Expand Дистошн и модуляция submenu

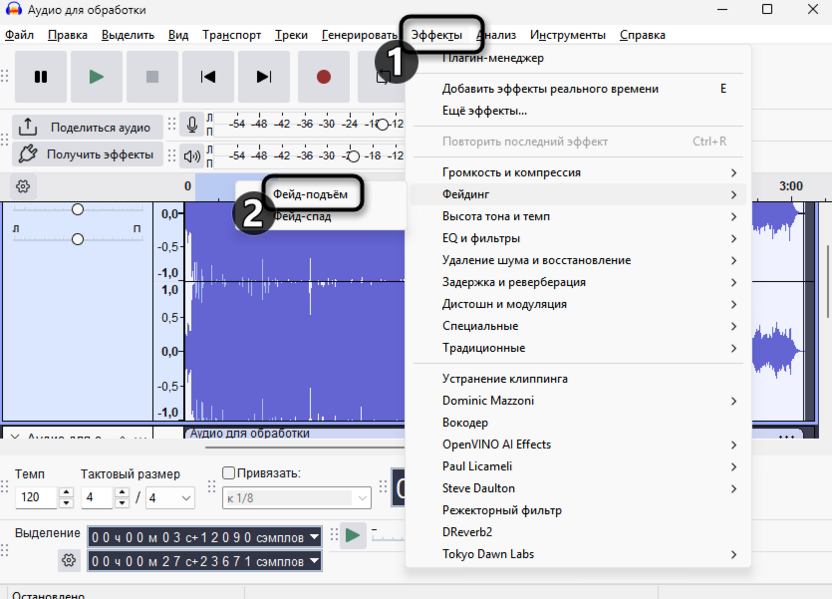pyautogui.click(x=578, y=304)
